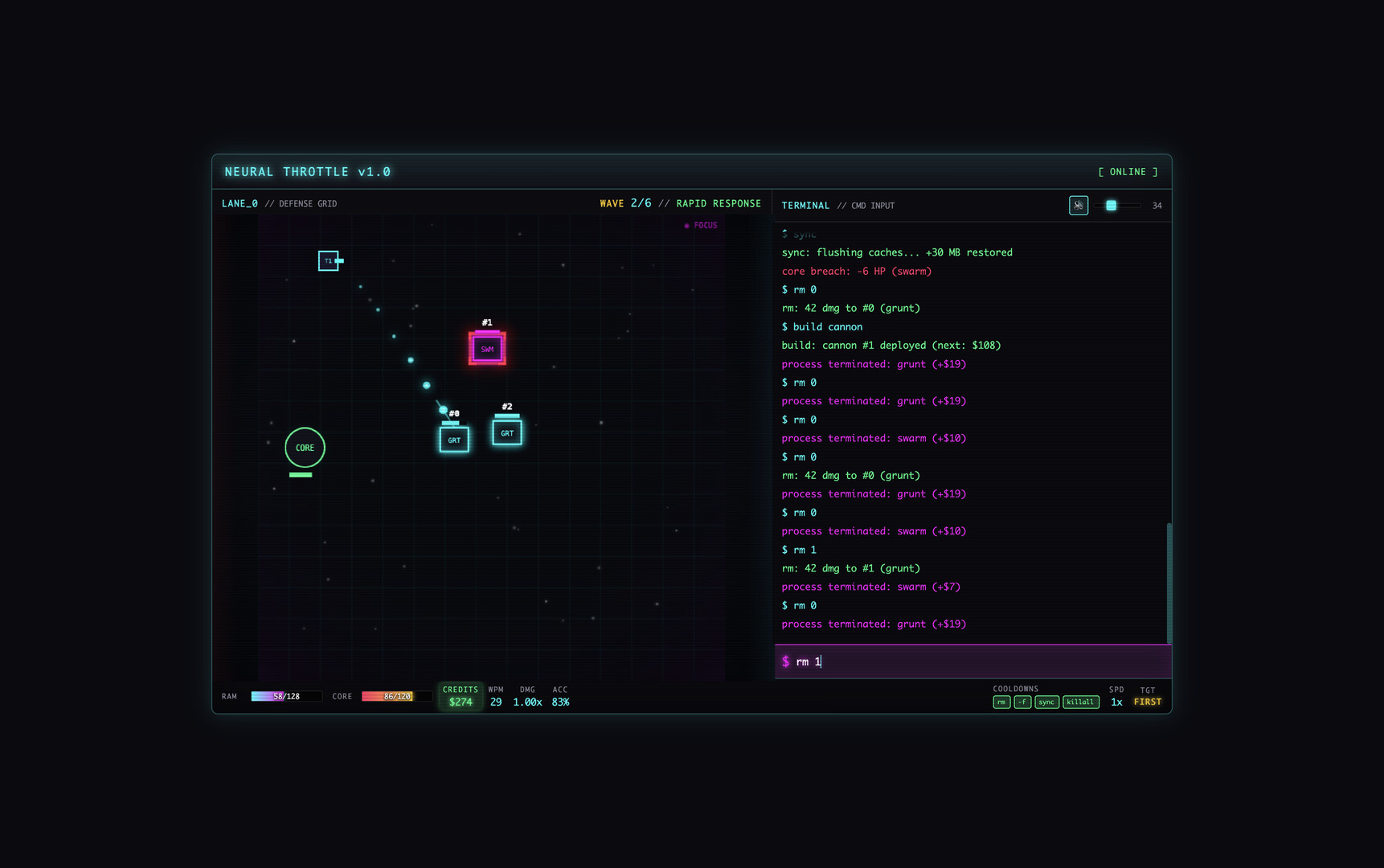
Task: Activate the killall cooldown badge
Action: pos(1081,702)
